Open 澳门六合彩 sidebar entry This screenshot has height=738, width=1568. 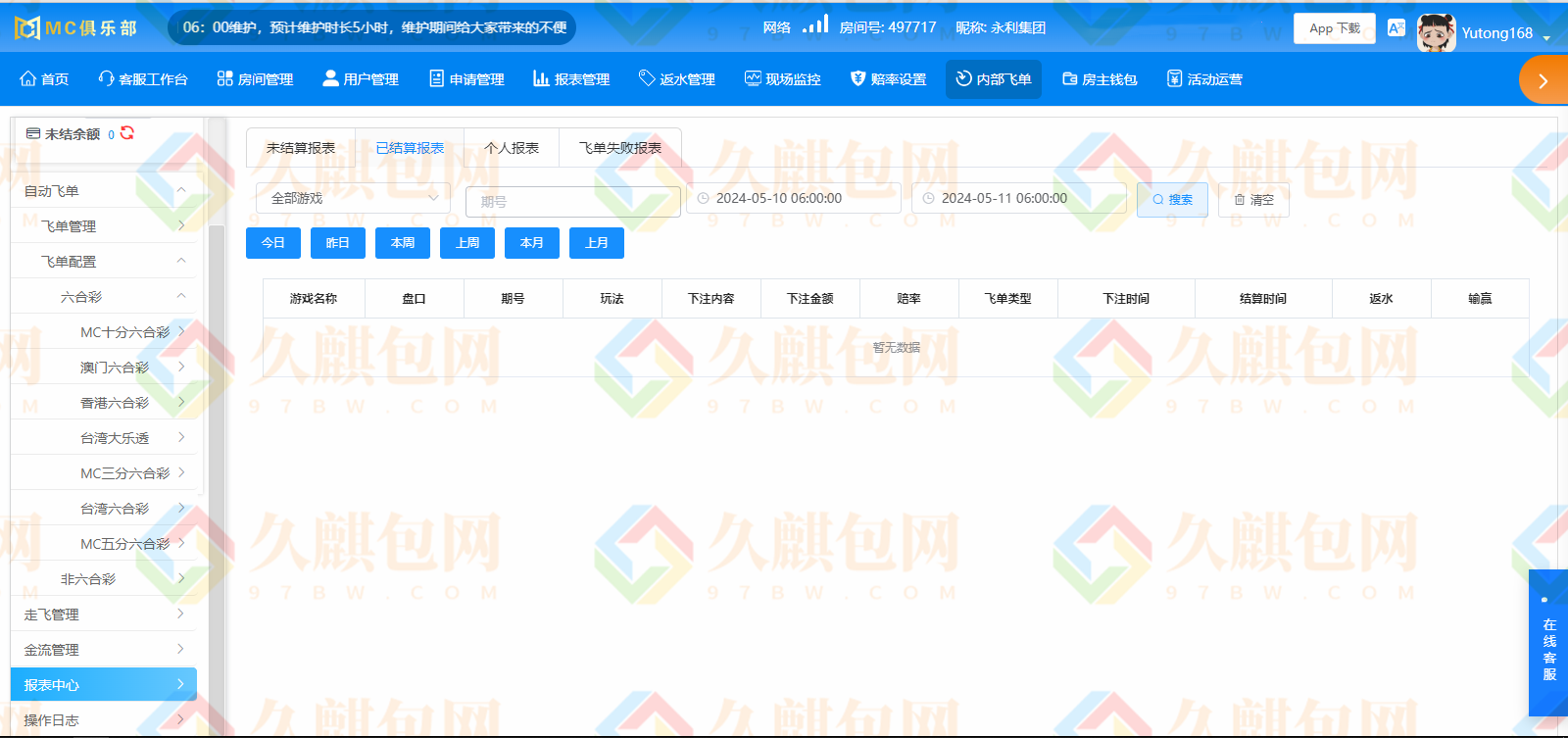pos(104,367)
